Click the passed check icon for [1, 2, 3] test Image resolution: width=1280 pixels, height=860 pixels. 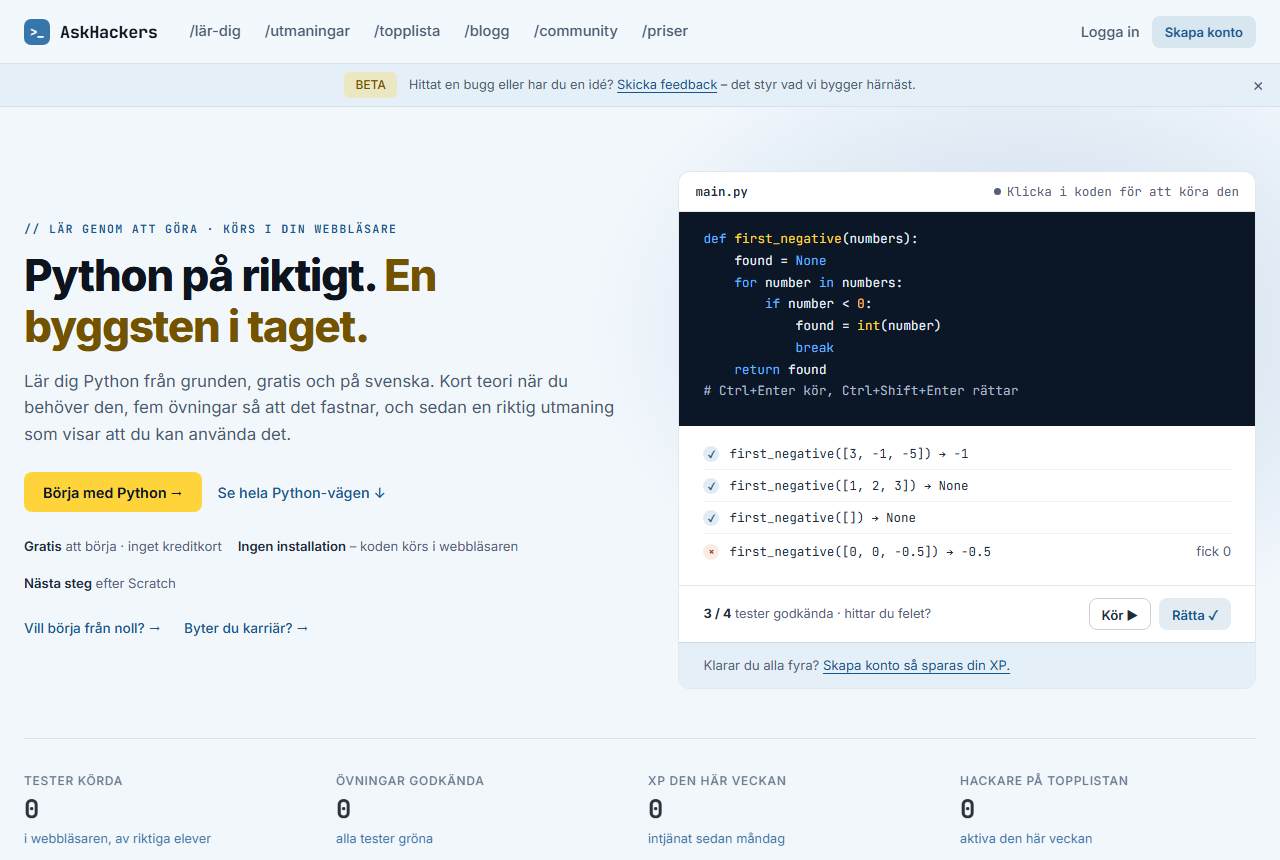click(711, 486)
